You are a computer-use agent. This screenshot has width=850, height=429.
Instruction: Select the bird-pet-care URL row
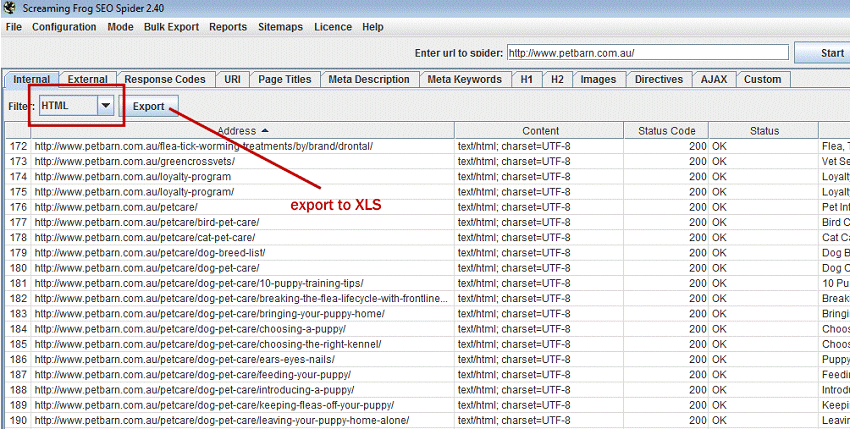(x=147, y=222)
